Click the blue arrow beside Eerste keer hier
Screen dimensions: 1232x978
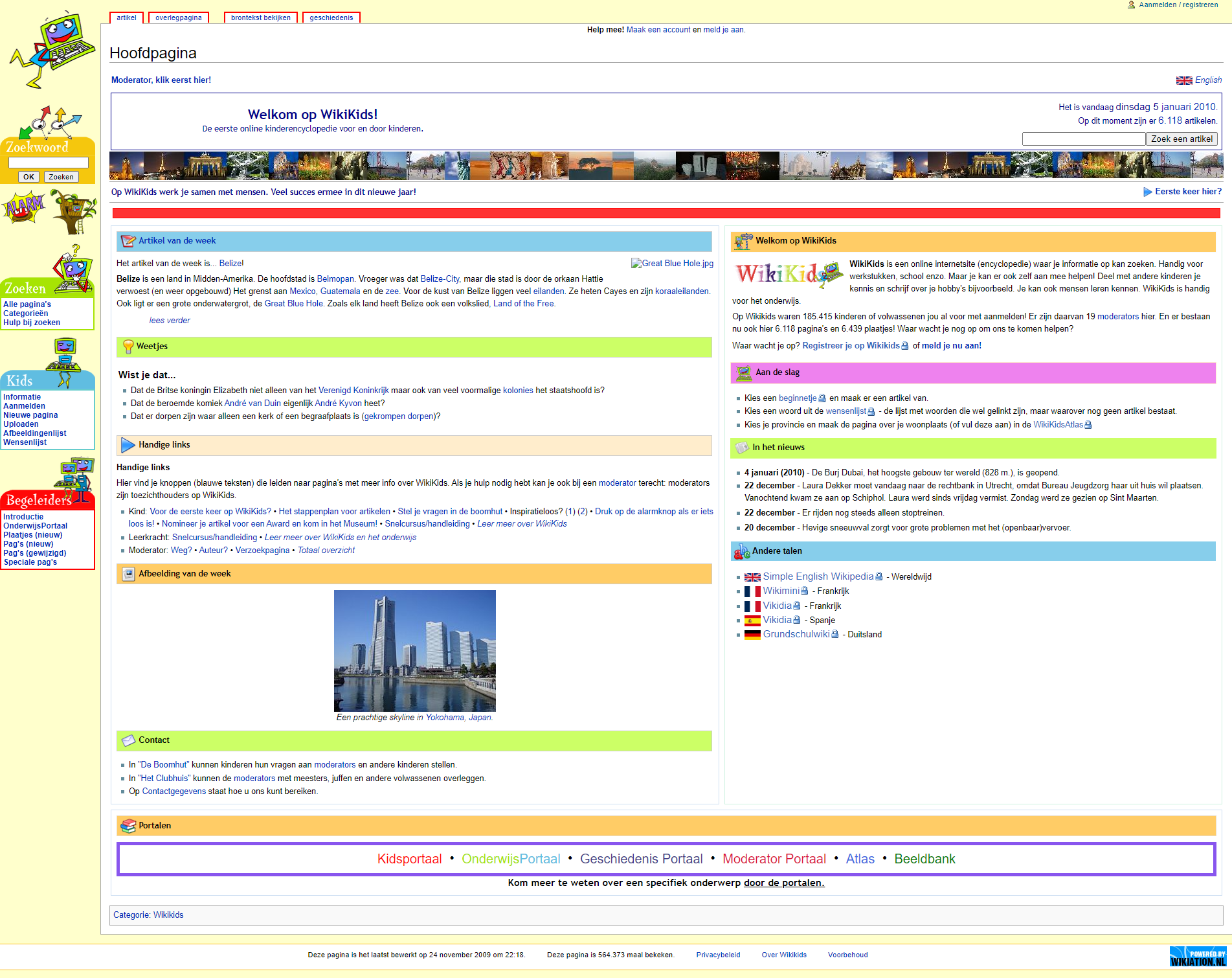coord(1148,192)
